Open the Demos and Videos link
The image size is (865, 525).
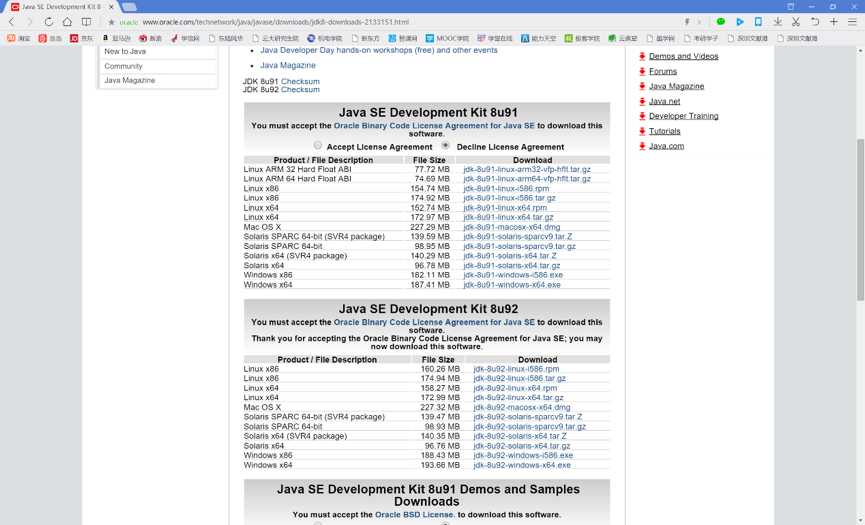(x=684, y=56)
